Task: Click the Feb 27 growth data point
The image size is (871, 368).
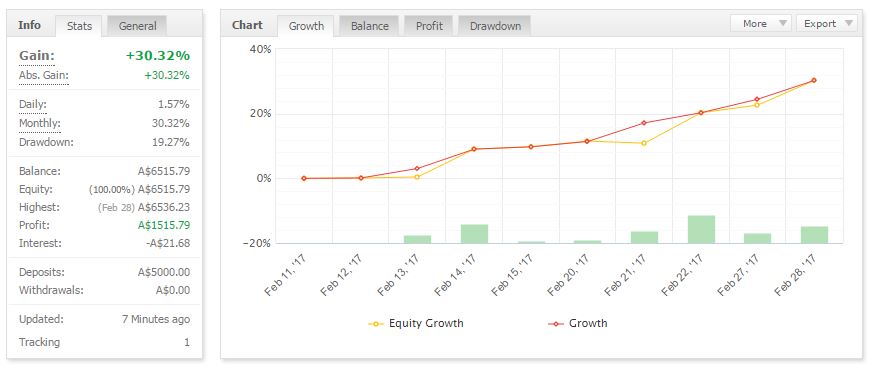Action: point(757,100)
